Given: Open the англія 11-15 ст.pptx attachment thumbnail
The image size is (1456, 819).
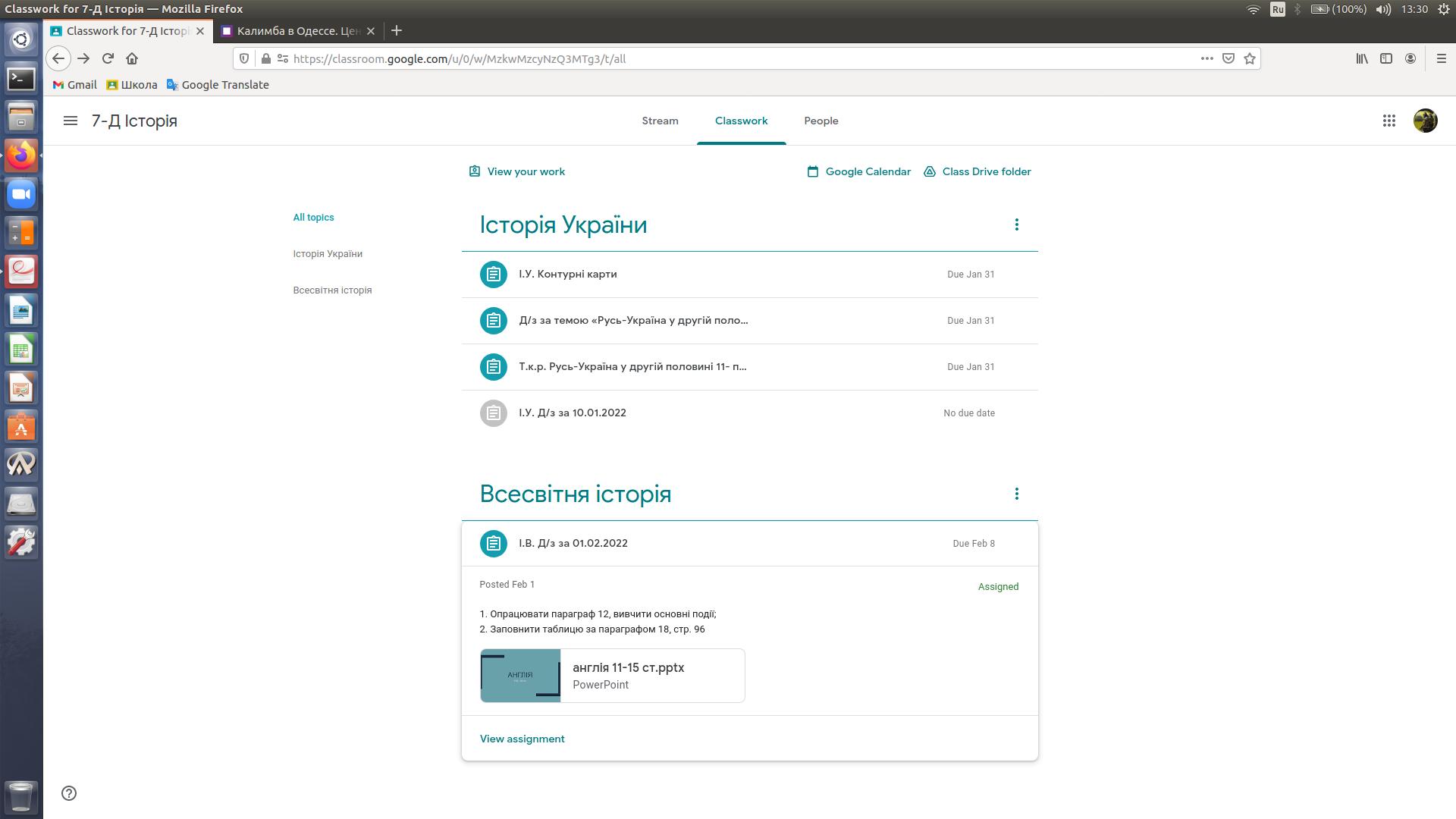Looking at the screenshot, I should [520, 676].
